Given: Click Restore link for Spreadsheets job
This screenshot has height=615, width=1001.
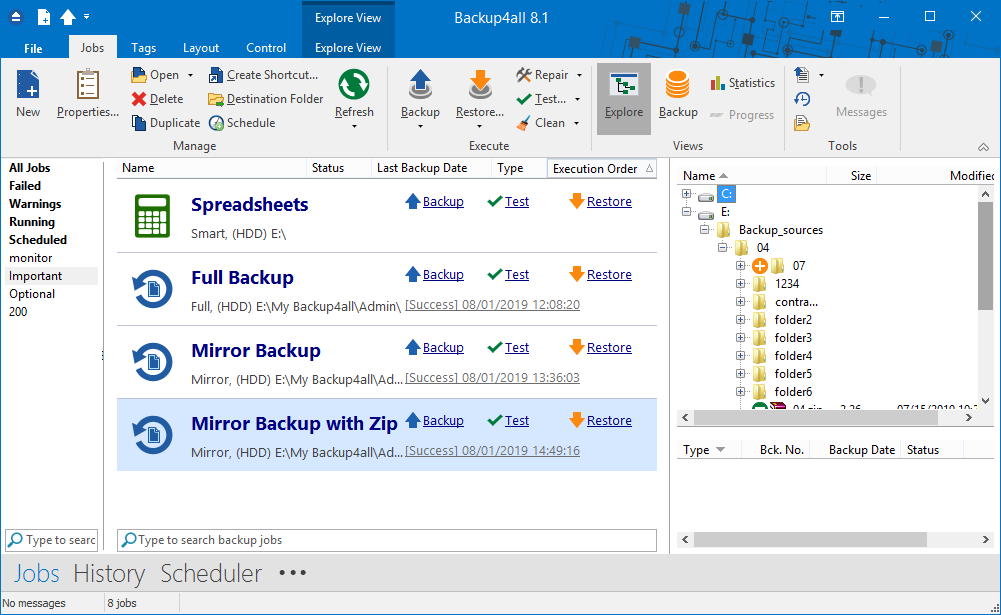Looking at the screenshot, I should (x=609, y=202).
